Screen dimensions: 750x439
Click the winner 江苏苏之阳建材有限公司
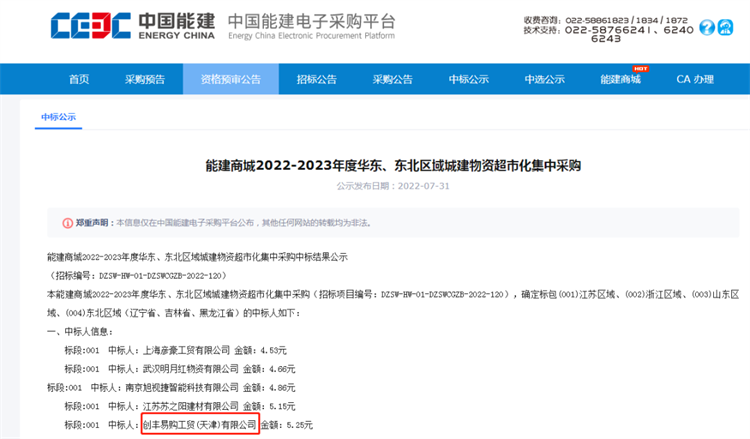coord(191,406)
